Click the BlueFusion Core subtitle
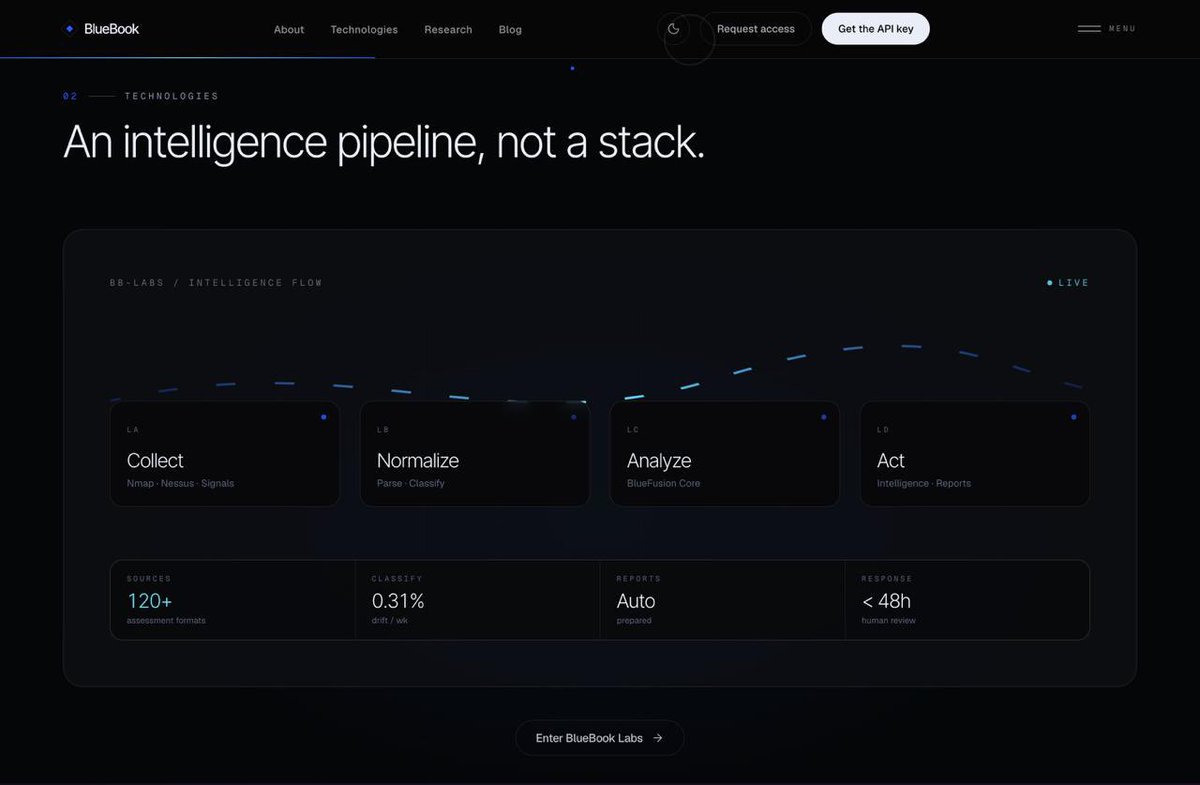The image size is (1200, 785). coord(664,483)
